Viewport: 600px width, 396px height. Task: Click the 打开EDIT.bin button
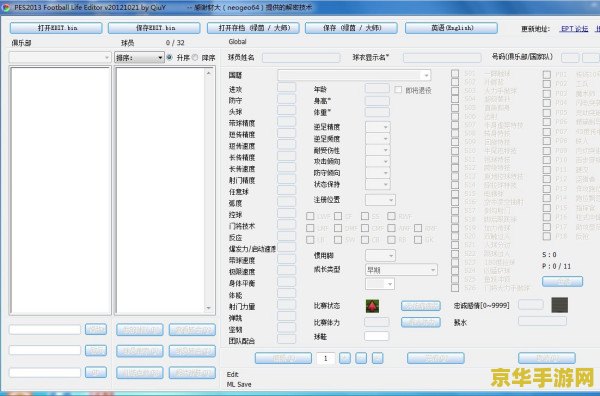click(56, 28)
